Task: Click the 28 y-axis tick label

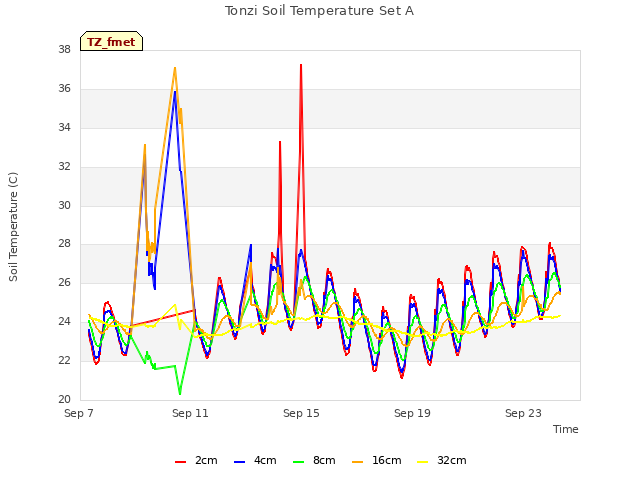Action: point(64,244)
